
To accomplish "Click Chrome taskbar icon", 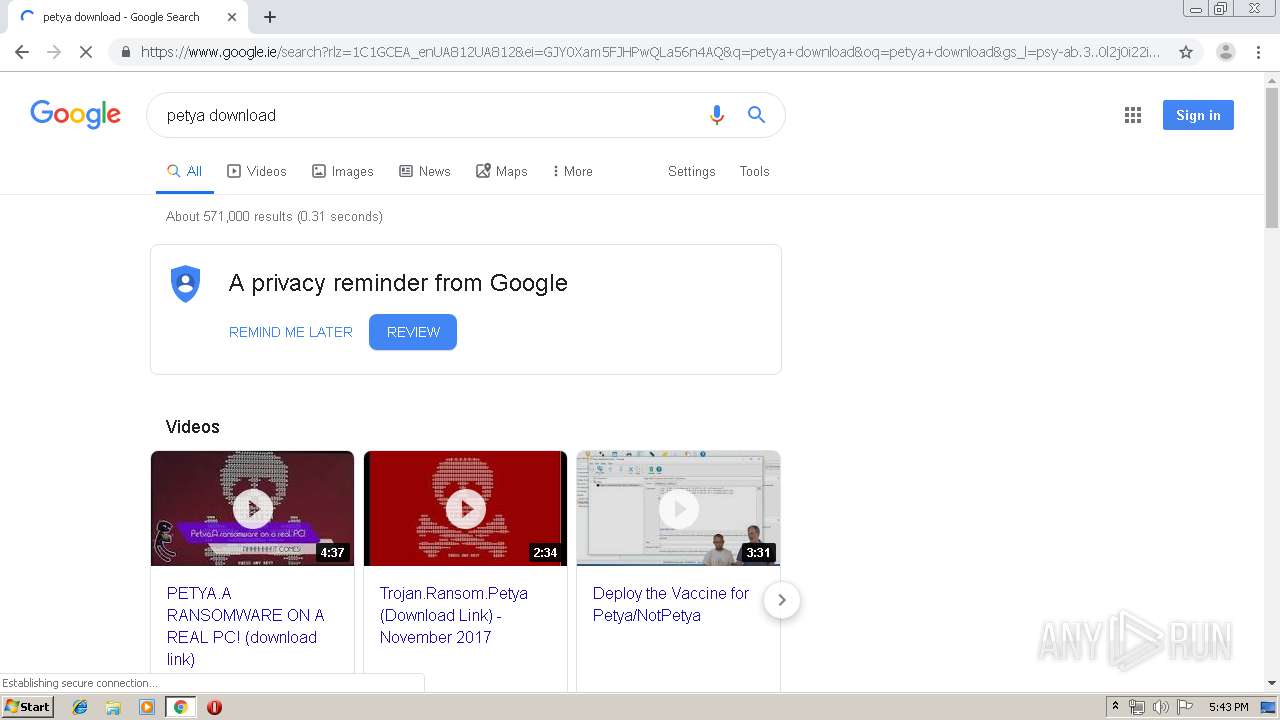I will (180, 707).
